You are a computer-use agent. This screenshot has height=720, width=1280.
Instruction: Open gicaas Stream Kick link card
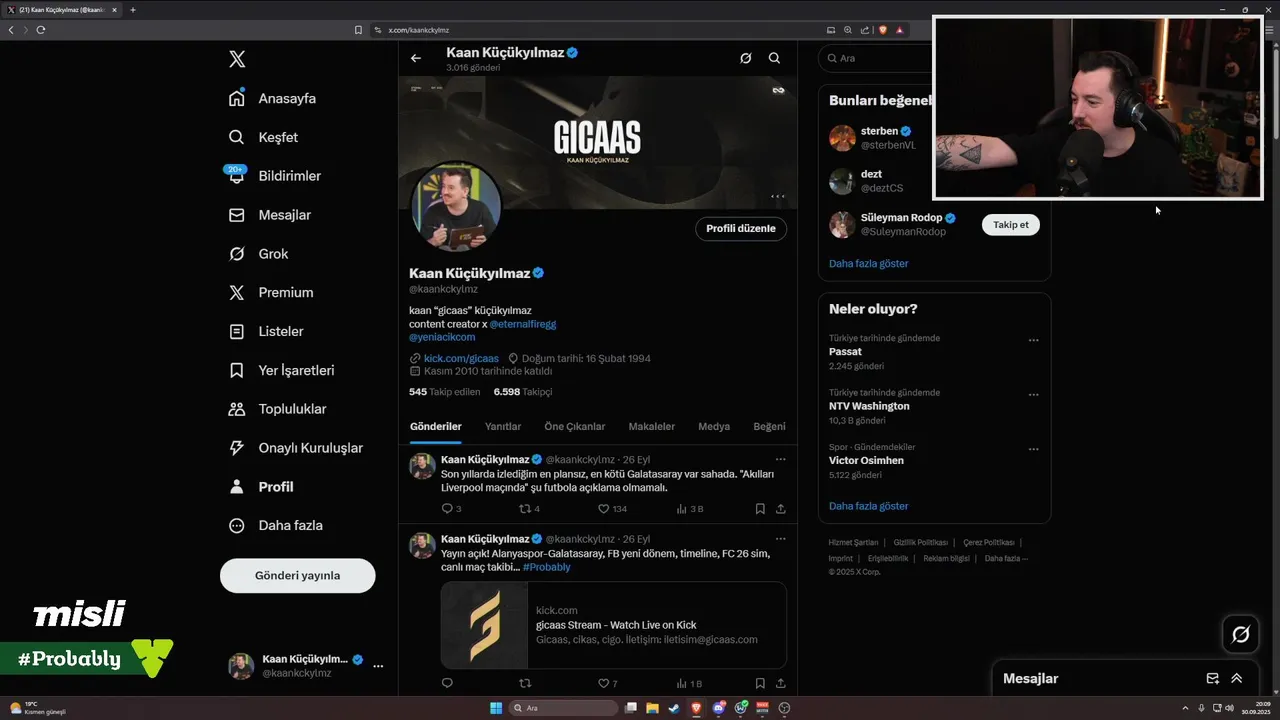(x=614, y=625)
